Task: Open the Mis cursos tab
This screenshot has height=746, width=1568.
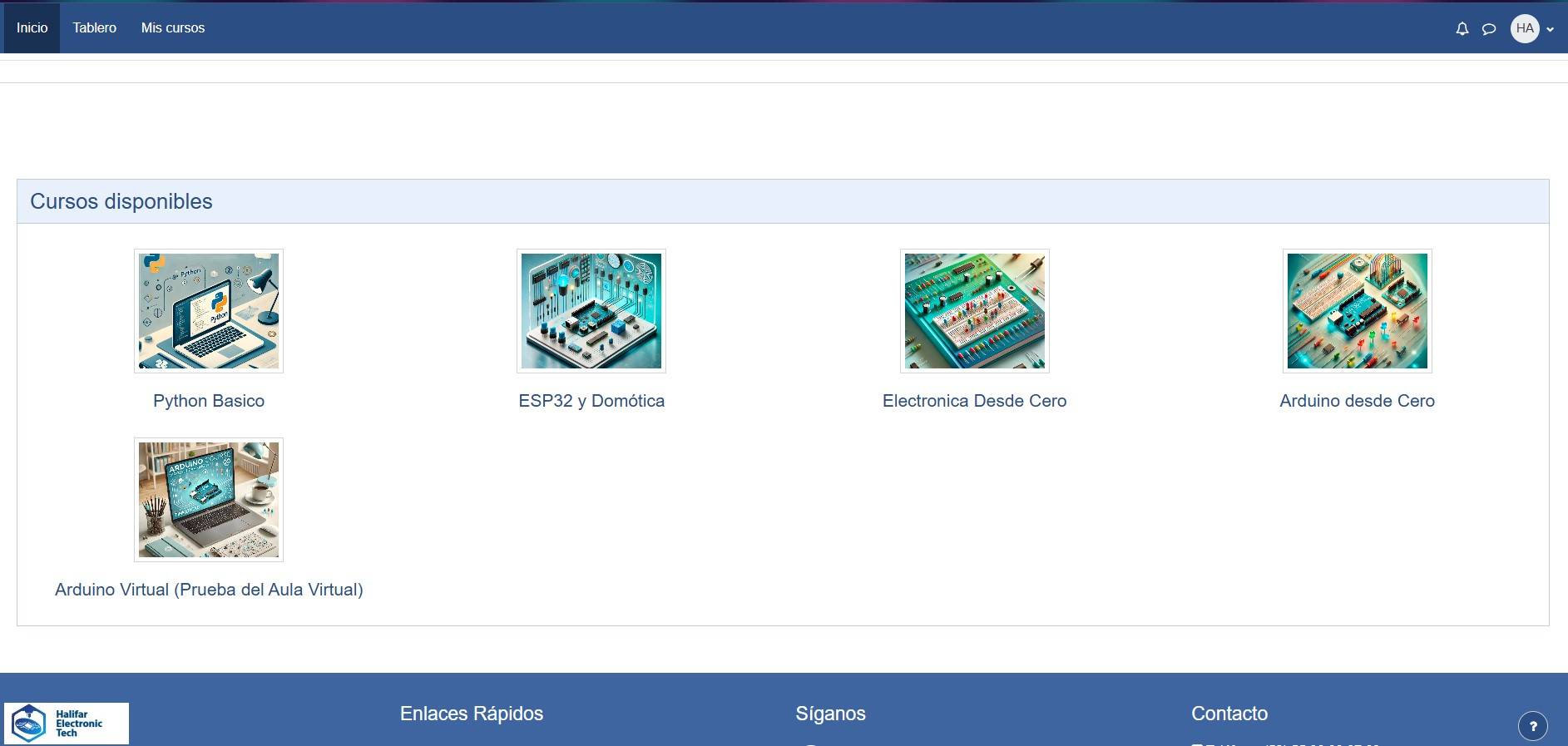Action: pos(173,28)
